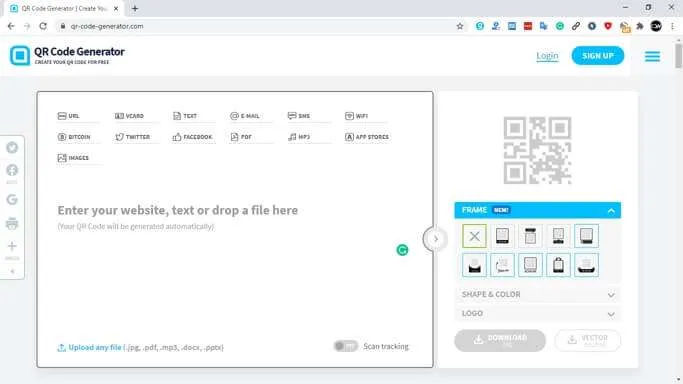Click the QR code preview image
This screenshot has height=384, width=683.
(x=537, y=150)
